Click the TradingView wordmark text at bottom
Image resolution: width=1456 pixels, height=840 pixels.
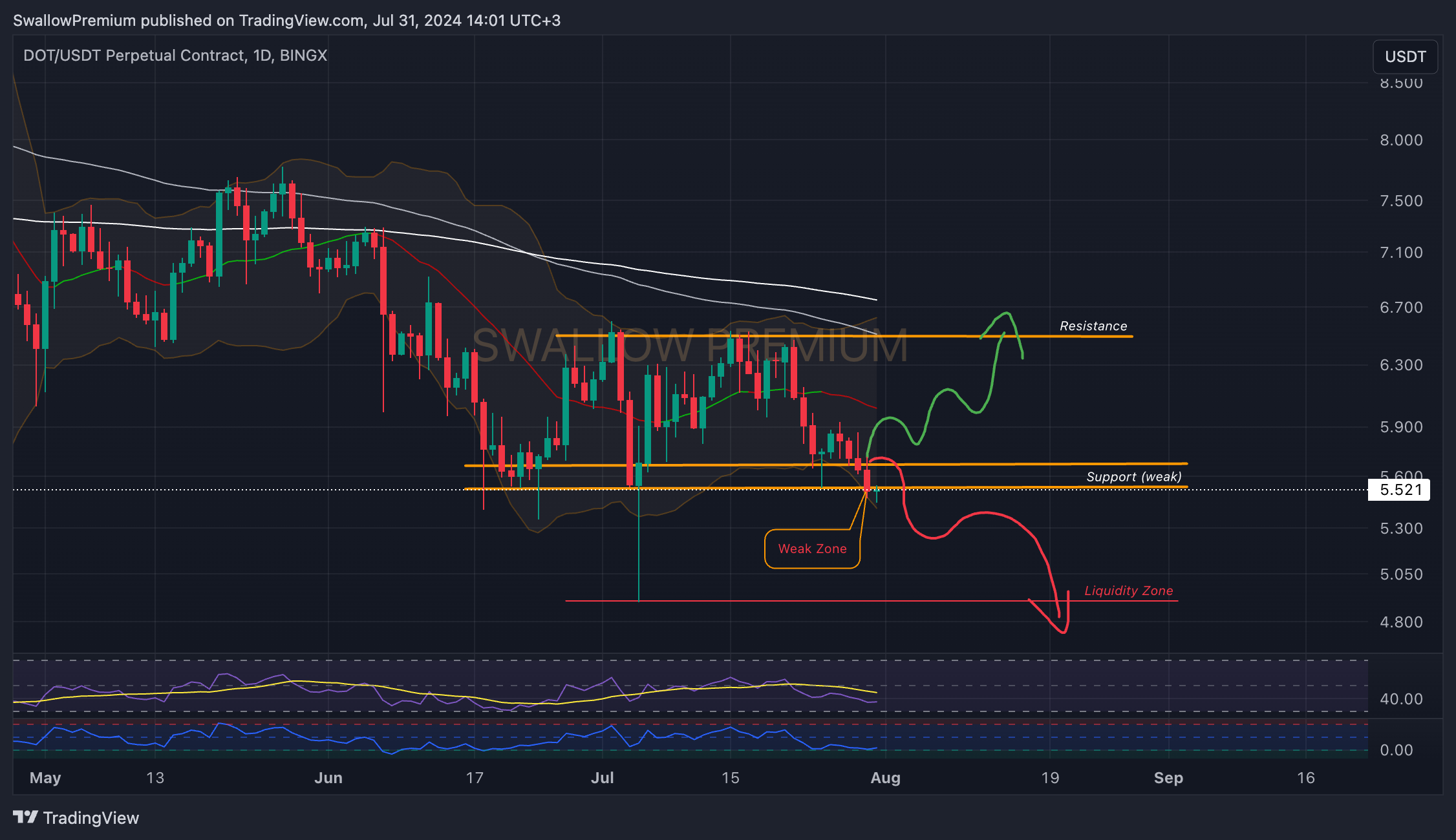click(91, 818)
